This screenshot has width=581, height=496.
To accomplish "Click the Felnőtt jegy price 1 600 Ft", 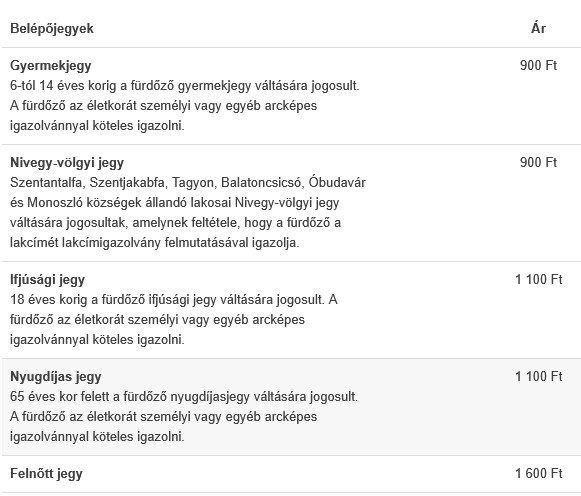I will tap(538, 474).
